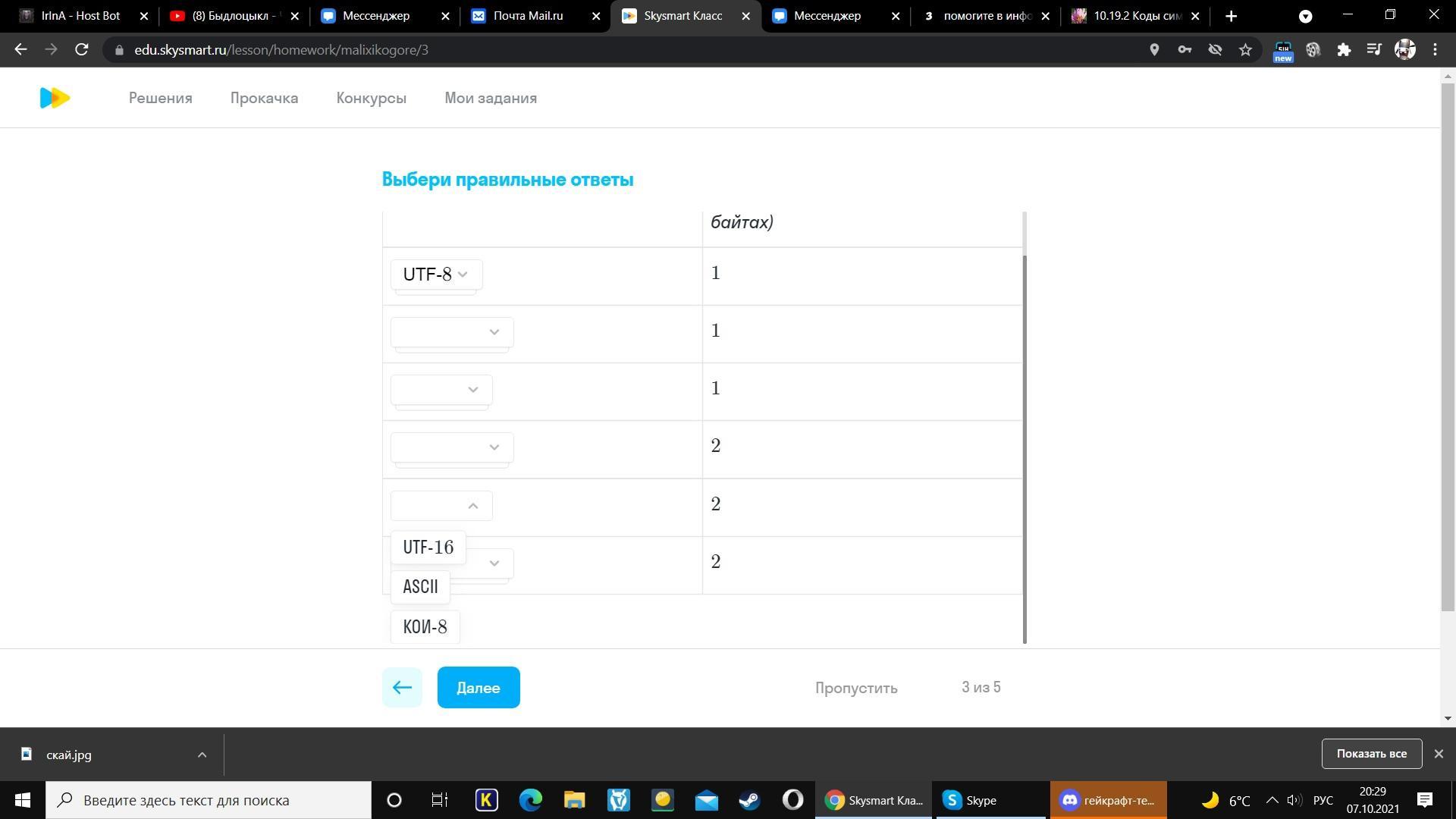This screenshot has width=1456, height=819.
Task: Click tab search dropdown circle icon
Action: point(1306,16)
